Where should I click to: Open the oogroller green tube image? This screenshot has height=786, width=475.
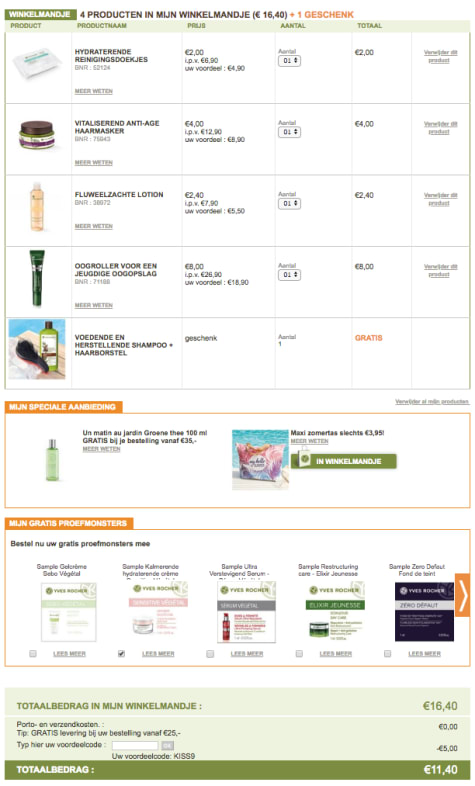pyautogui.click(x=37, y=278)
